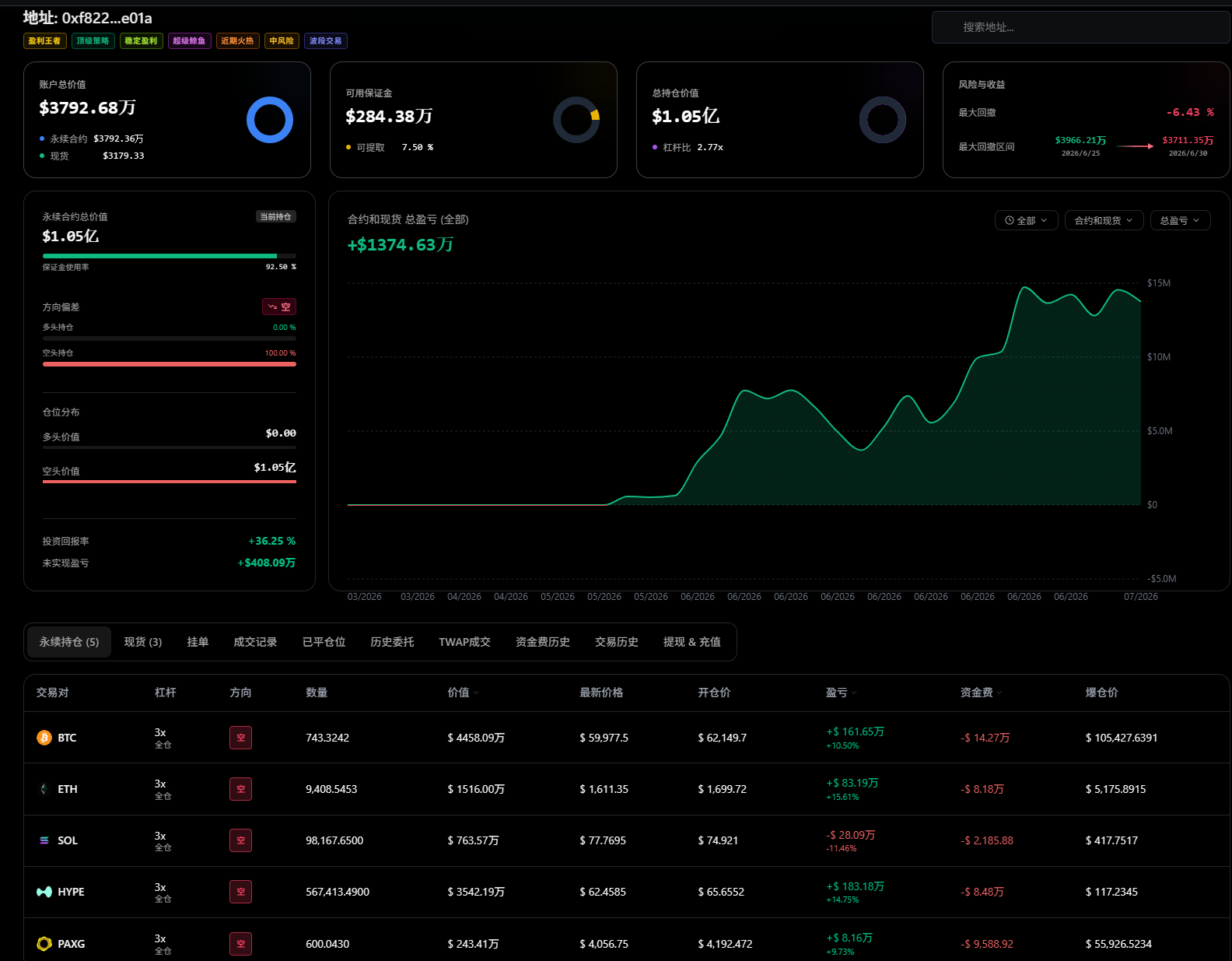Click the ETH coin icon
1232x961 pixels.
(44, 789)
